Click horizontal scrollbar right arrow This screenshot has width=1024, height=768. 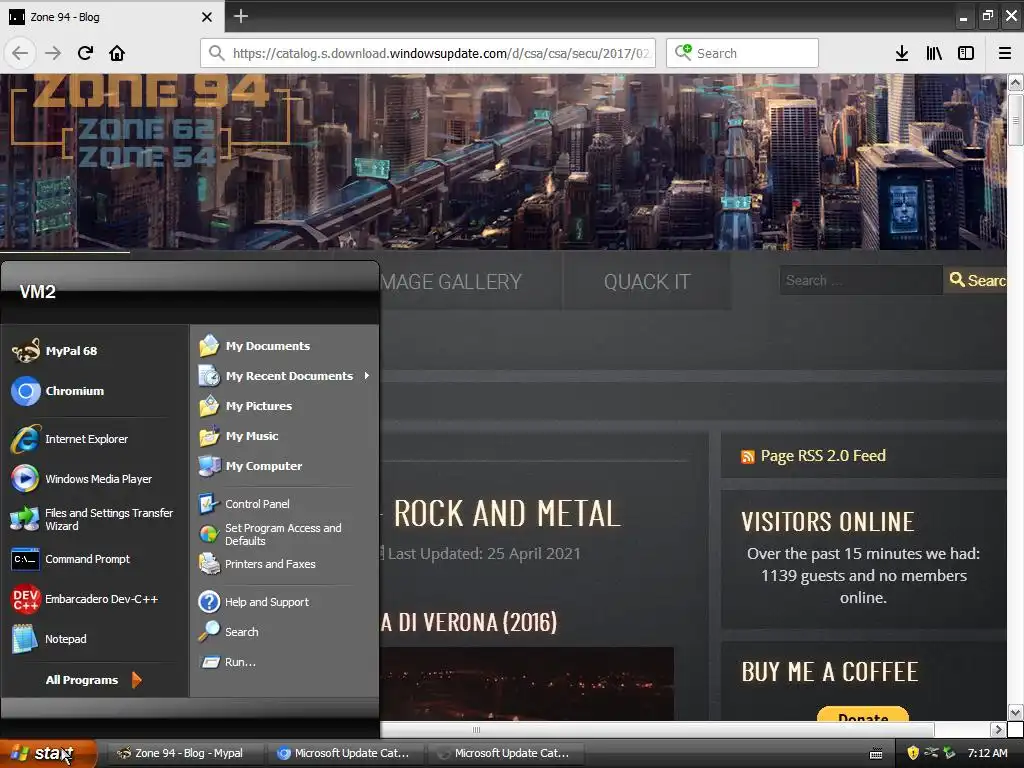click(997, 729)
